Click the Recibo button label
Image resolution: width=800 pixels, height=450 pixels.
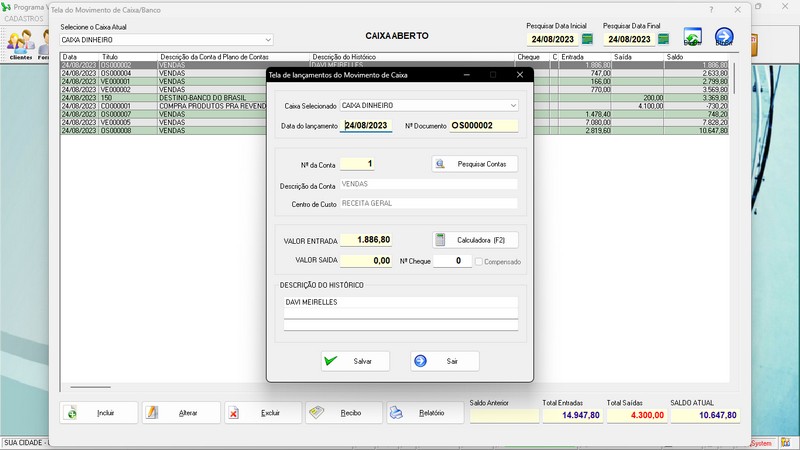click(351, 413)
